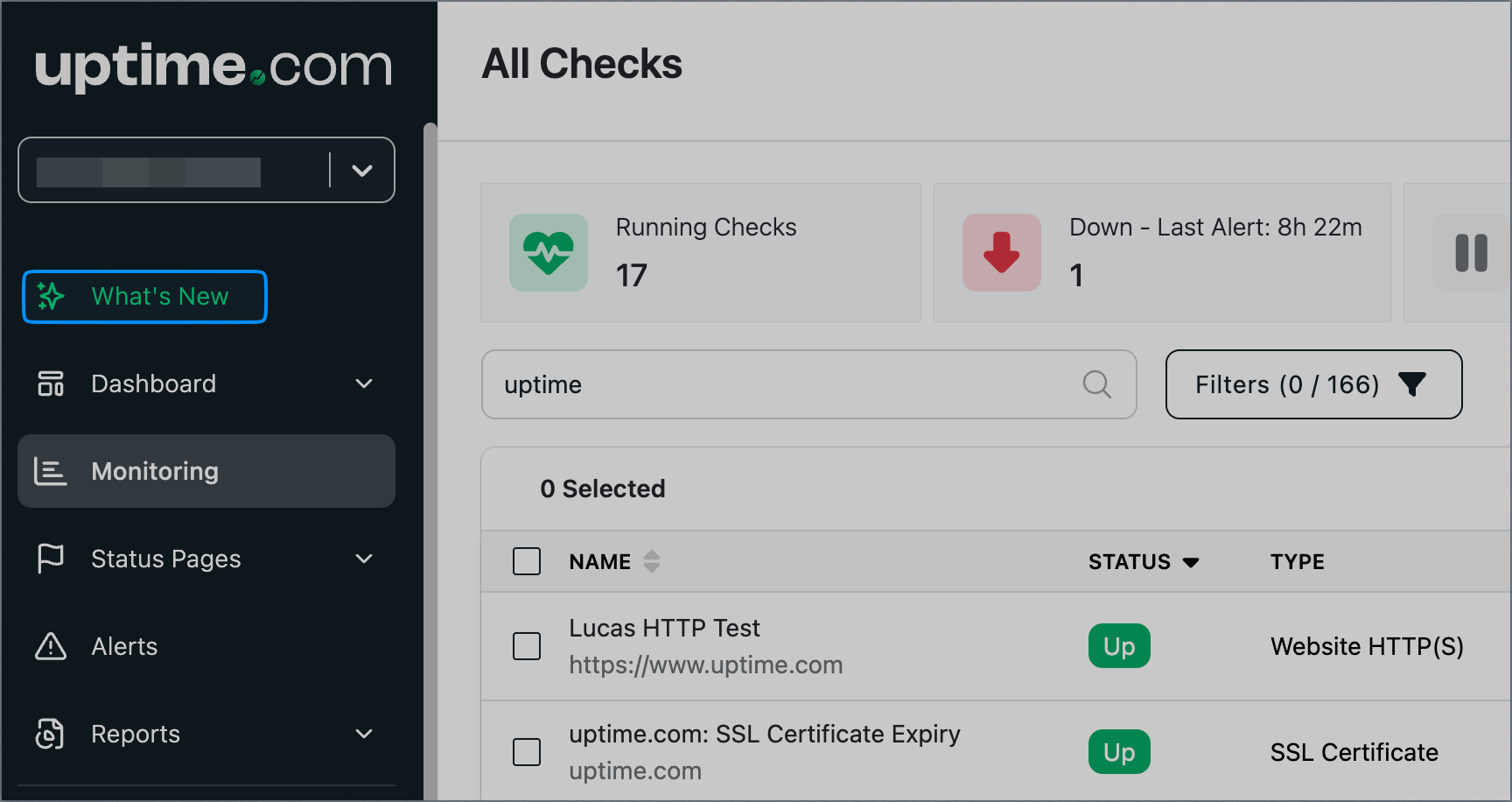Sort by STATUS column arrow
This screenshot has width=1512, height=802.
[1191, 562]
